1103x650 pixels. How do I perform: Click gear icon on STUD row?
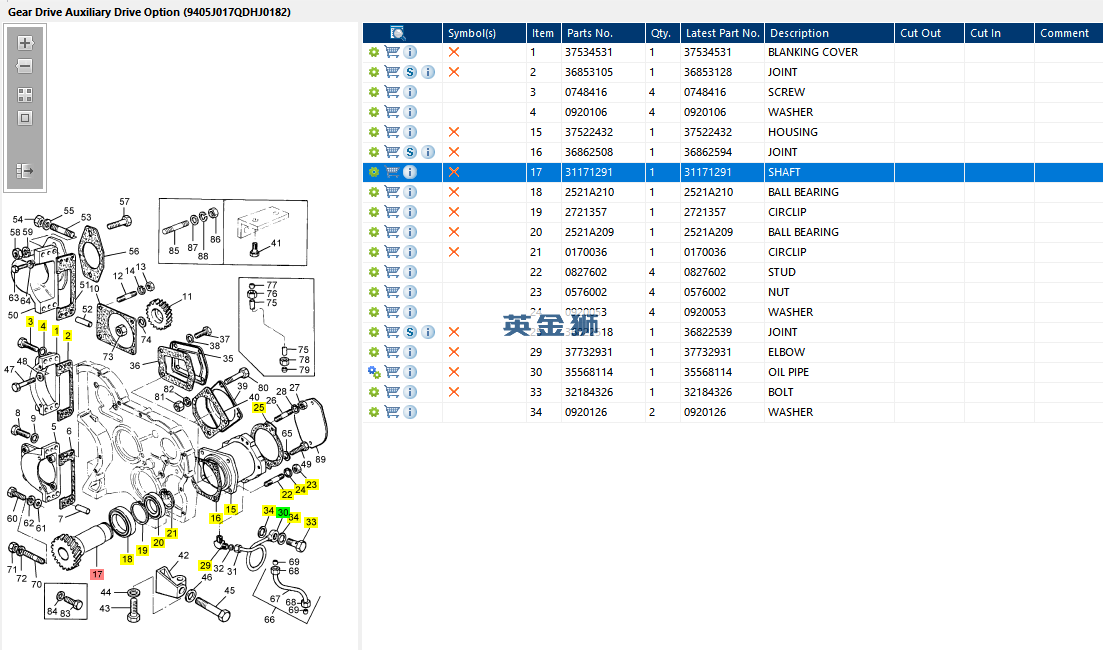pos(374,272)
